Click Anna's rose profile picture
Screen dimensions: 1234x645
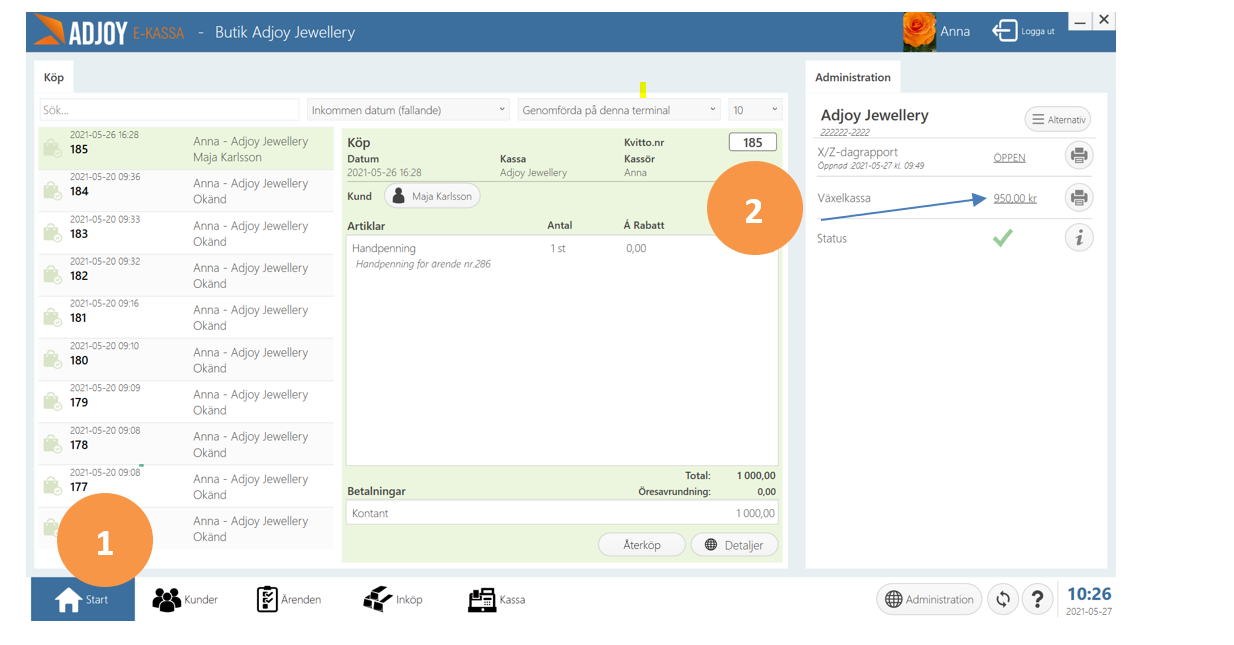tap(919, 31)
